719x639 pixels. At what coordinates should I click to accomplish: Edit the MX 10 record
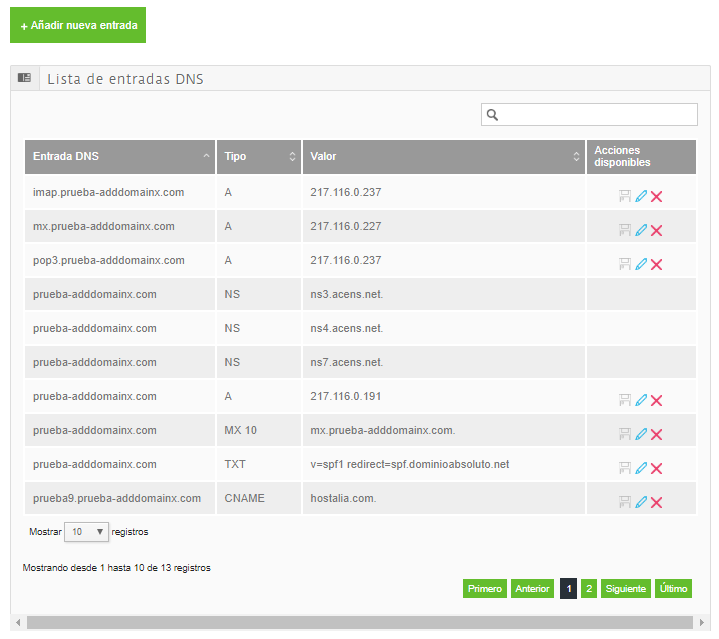pos(641,434)
